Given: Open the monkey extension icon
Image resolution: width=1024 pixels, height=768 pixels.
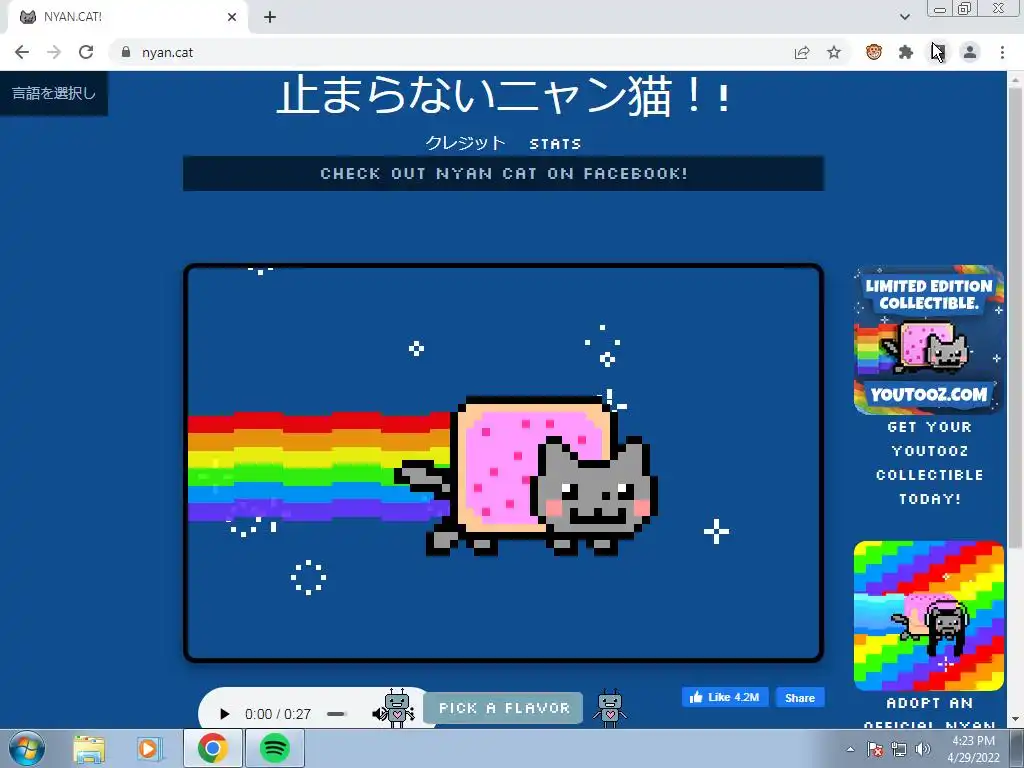Looking at the screenshot, I should click(874, 52).
